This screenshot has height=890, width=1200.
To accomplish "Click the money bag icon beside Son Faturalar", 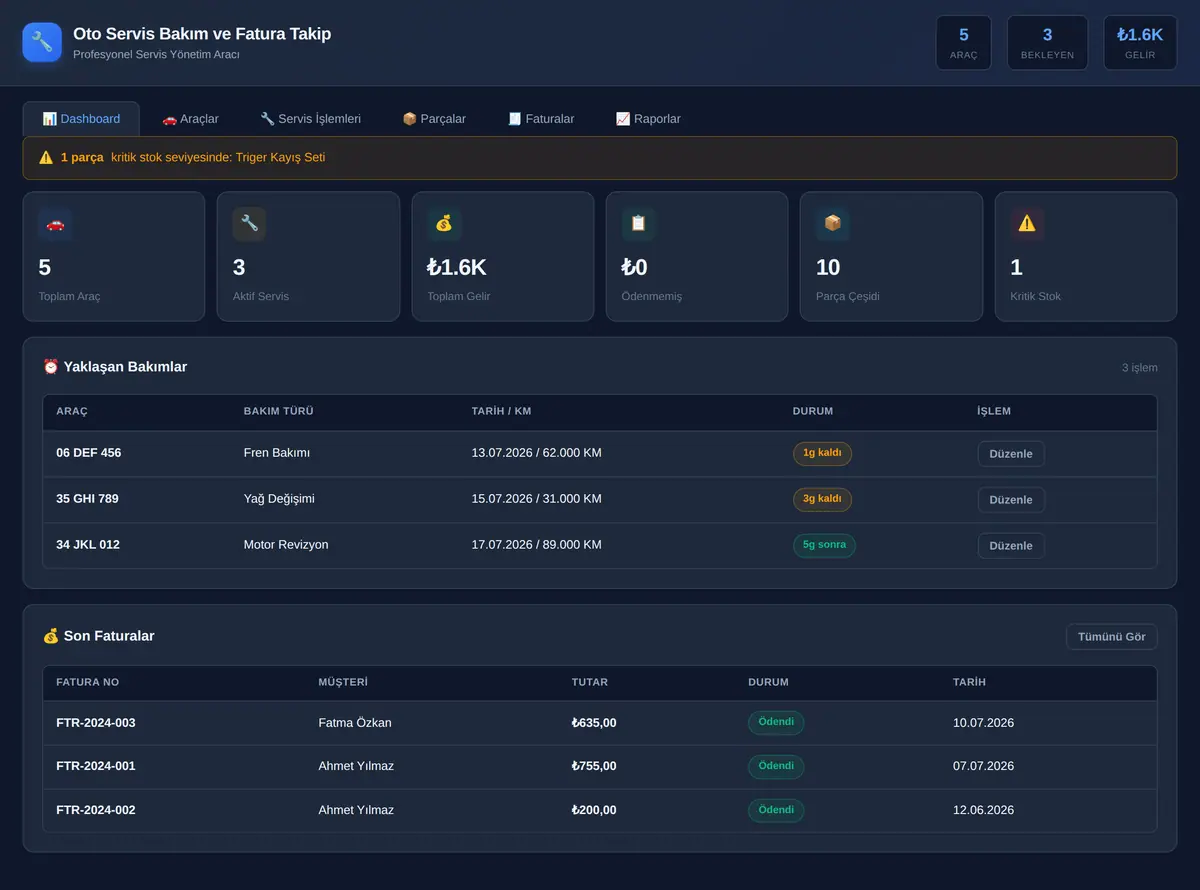I will (x=51, y=636).
